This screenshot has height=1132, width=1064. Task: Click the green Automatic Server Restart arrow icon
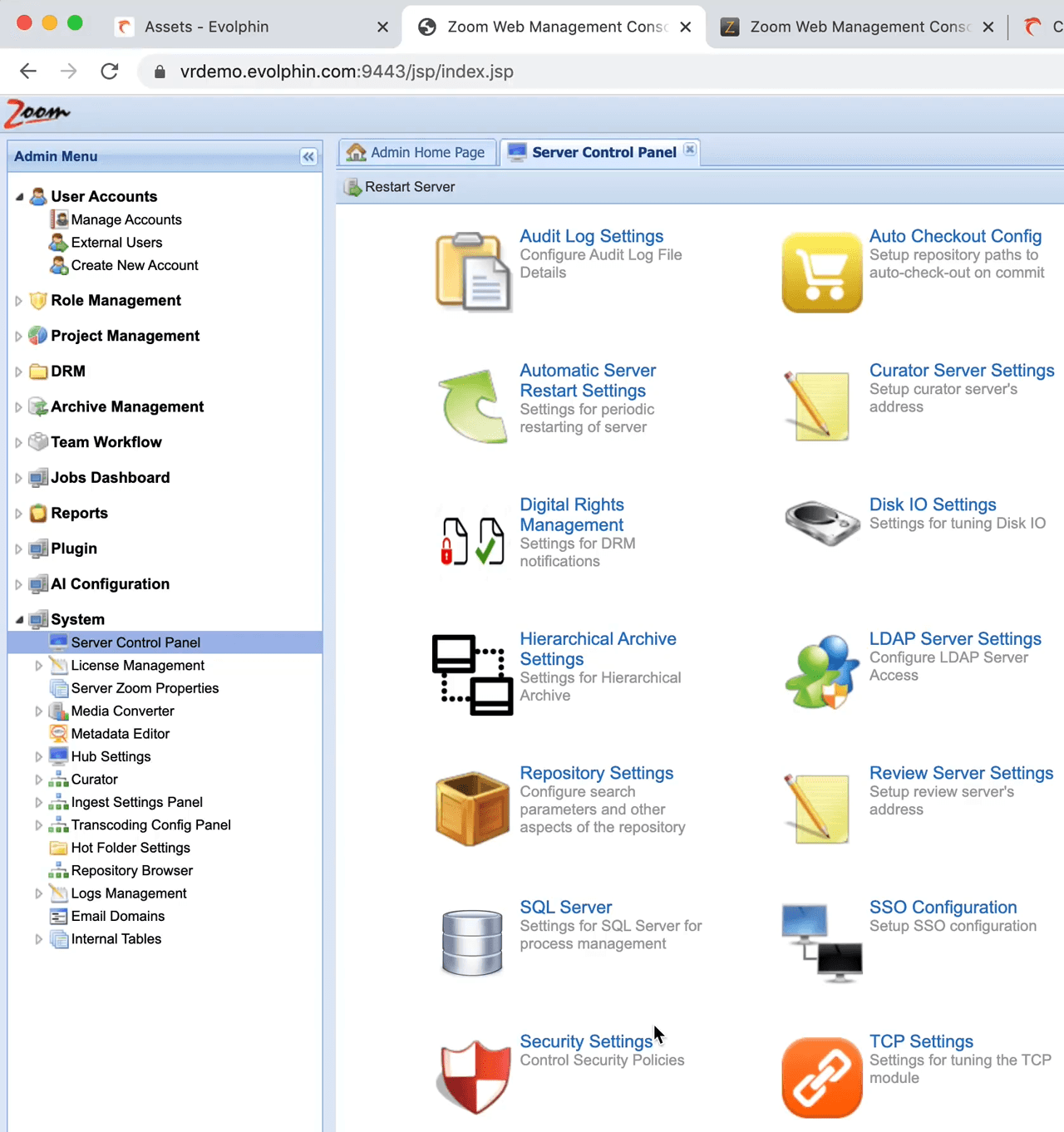(x=472, y=406)
